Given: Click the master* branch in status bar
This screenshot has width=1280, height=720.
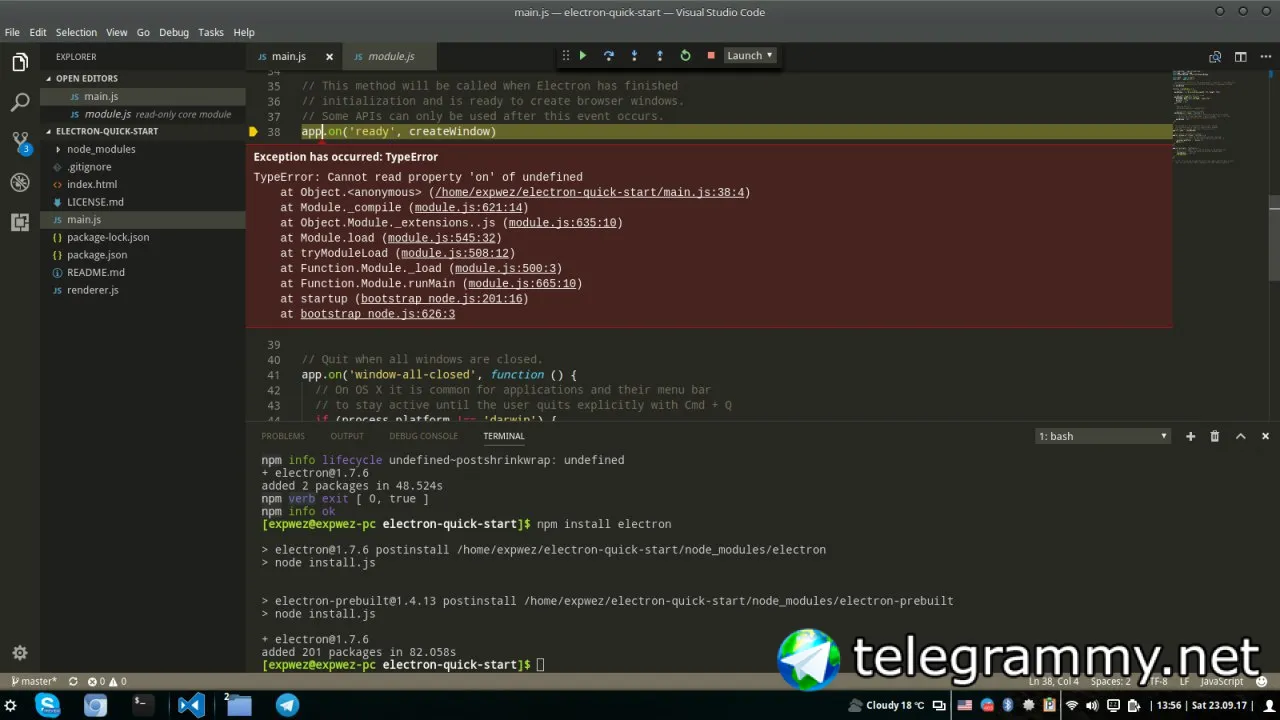Looking at the screenshot, I should [33, 682].
